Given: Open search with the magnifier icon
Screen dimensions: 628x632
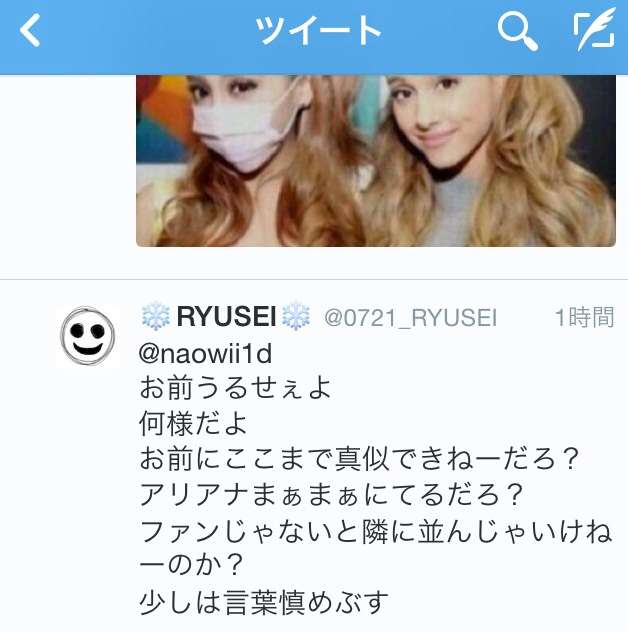Looking at the screenshot, I should [x=517, y=31].
